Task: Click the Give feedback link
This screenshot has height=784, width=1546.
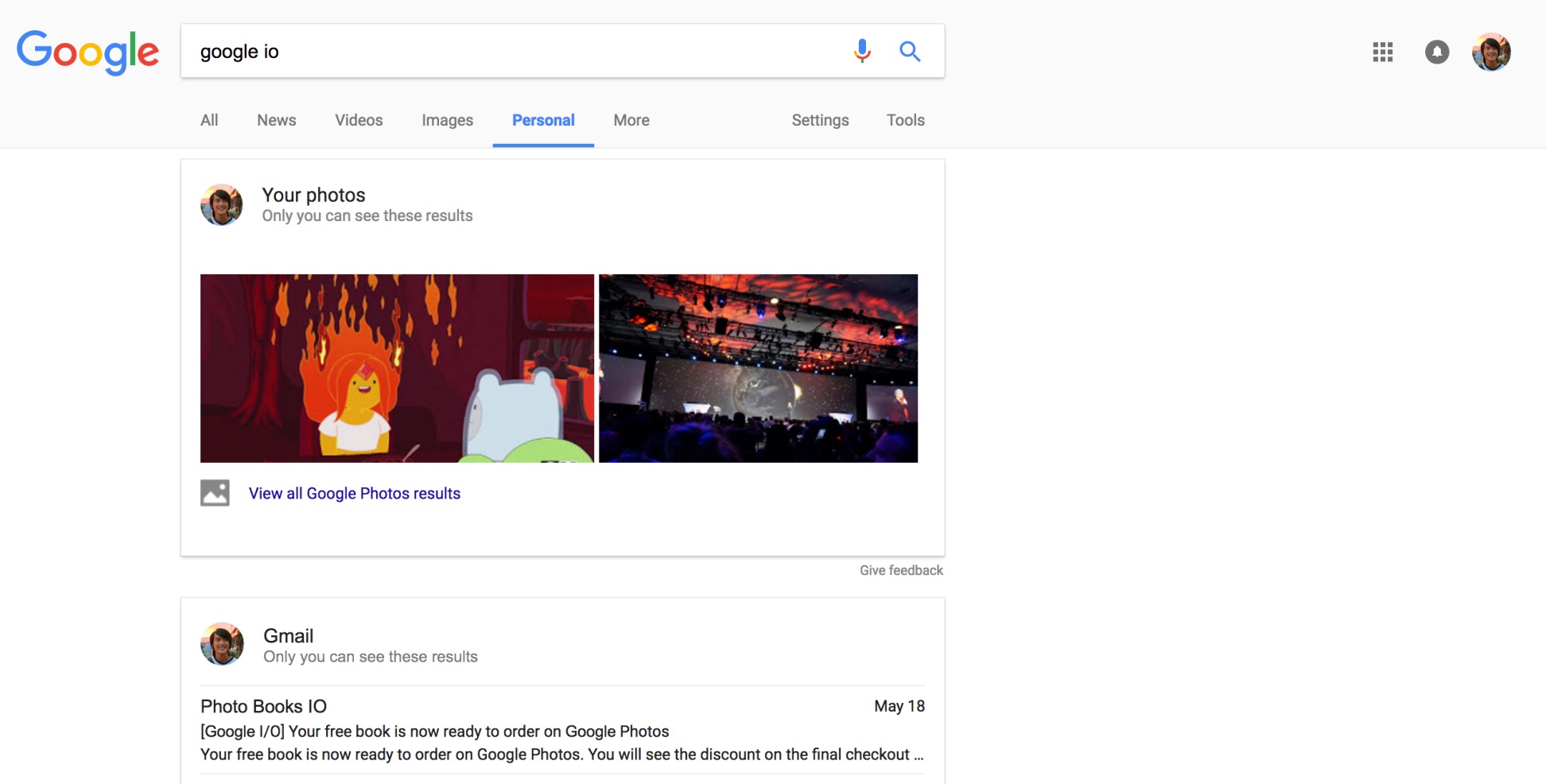Action: pyautogui.click(x=901, y=570)
